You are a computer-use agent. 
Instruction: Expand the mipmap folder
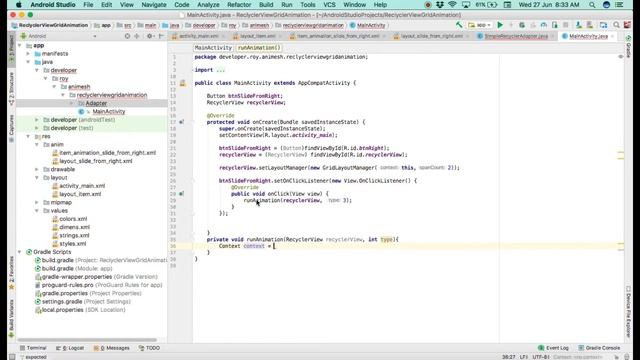click(37, 202)
